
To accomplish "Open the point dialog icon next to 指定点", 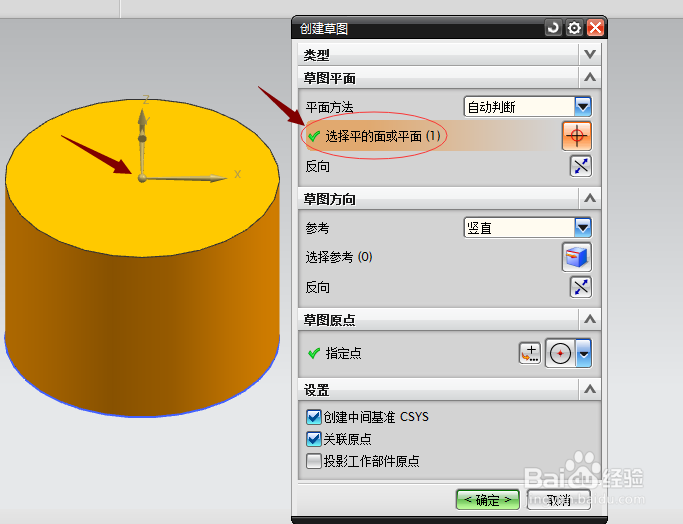I will click(x=530, y=353).
